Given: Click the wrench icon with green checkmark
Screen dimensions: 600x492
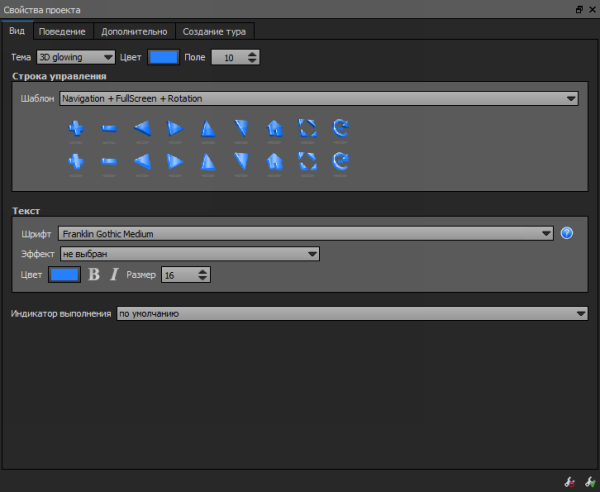Looking at the screenshot, I should 587,481.
